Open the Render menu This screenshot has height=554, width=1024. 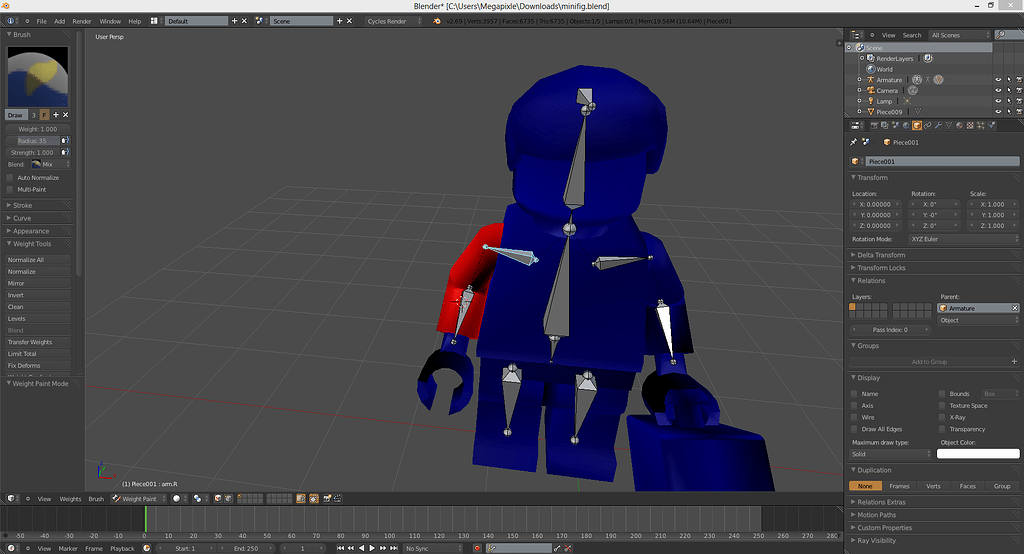tap(82, 21)
